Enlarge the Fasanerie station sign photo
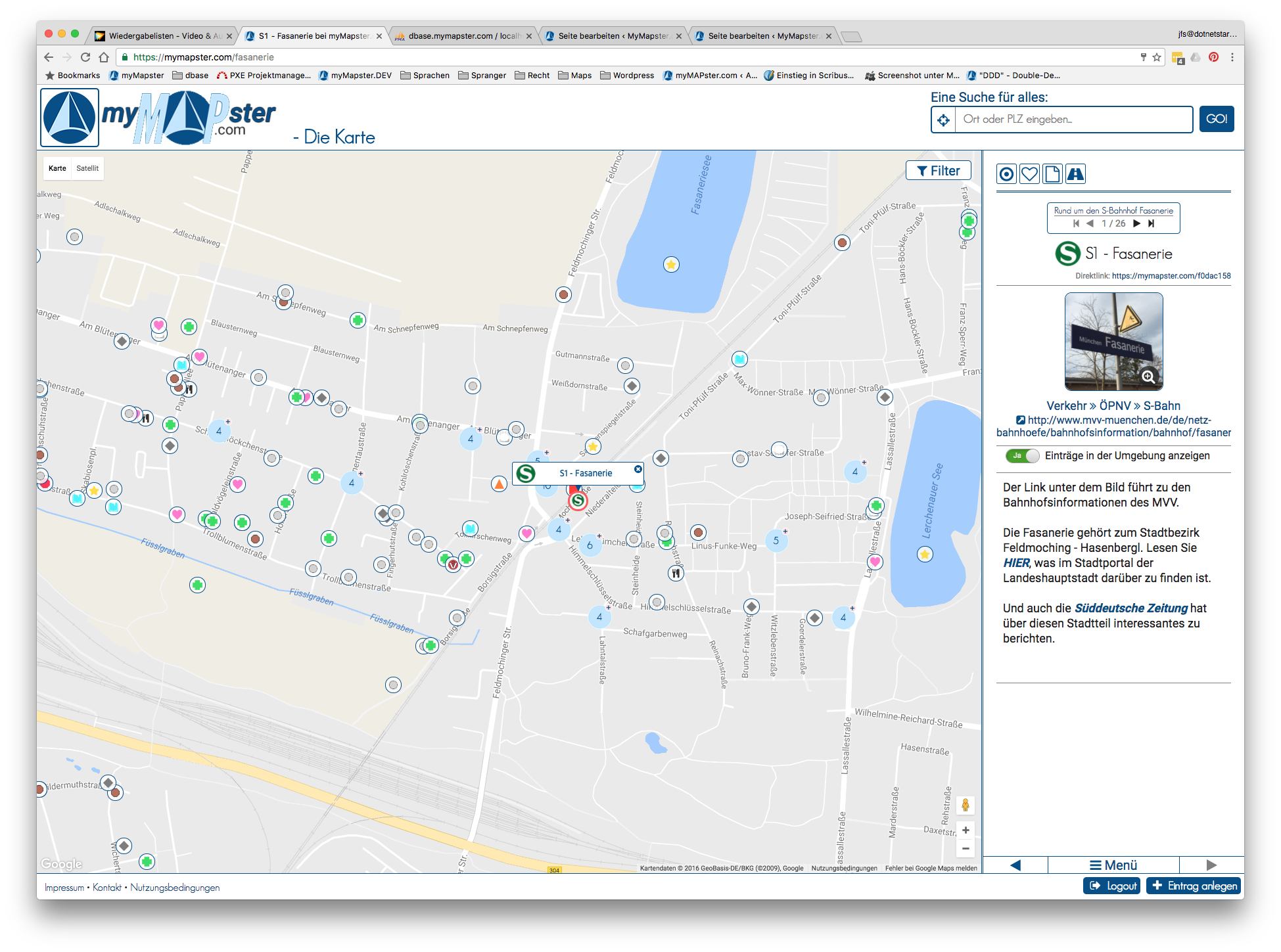1281x952 pixels. tap(1113, 342)
